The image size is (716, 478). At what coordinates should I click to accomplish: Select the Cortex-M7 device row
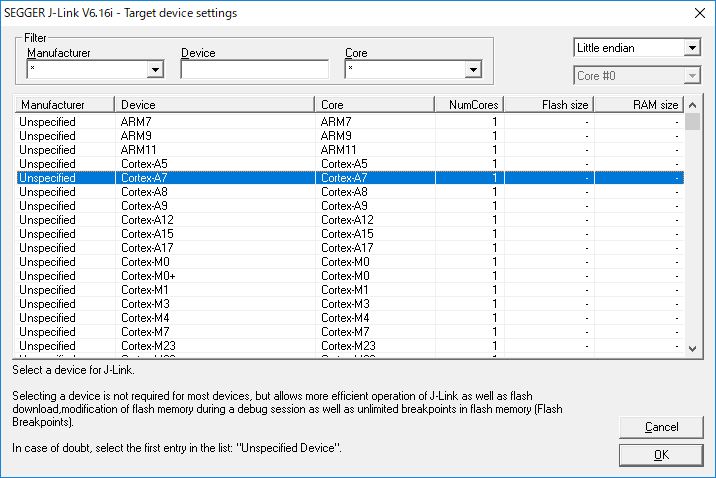350,332
